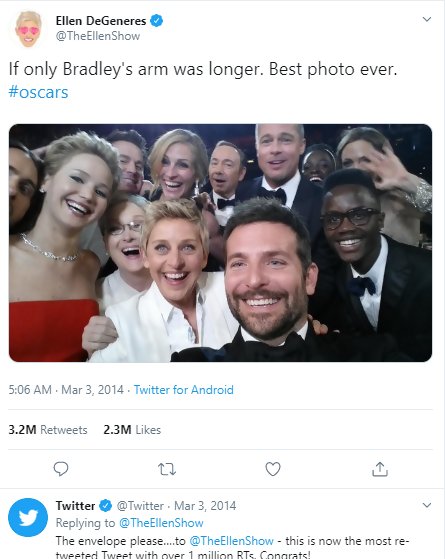This screenshot has width=445, height=559.
Task: Click the @TheEllenShow handle under name
Action: (x=98, y=36)
